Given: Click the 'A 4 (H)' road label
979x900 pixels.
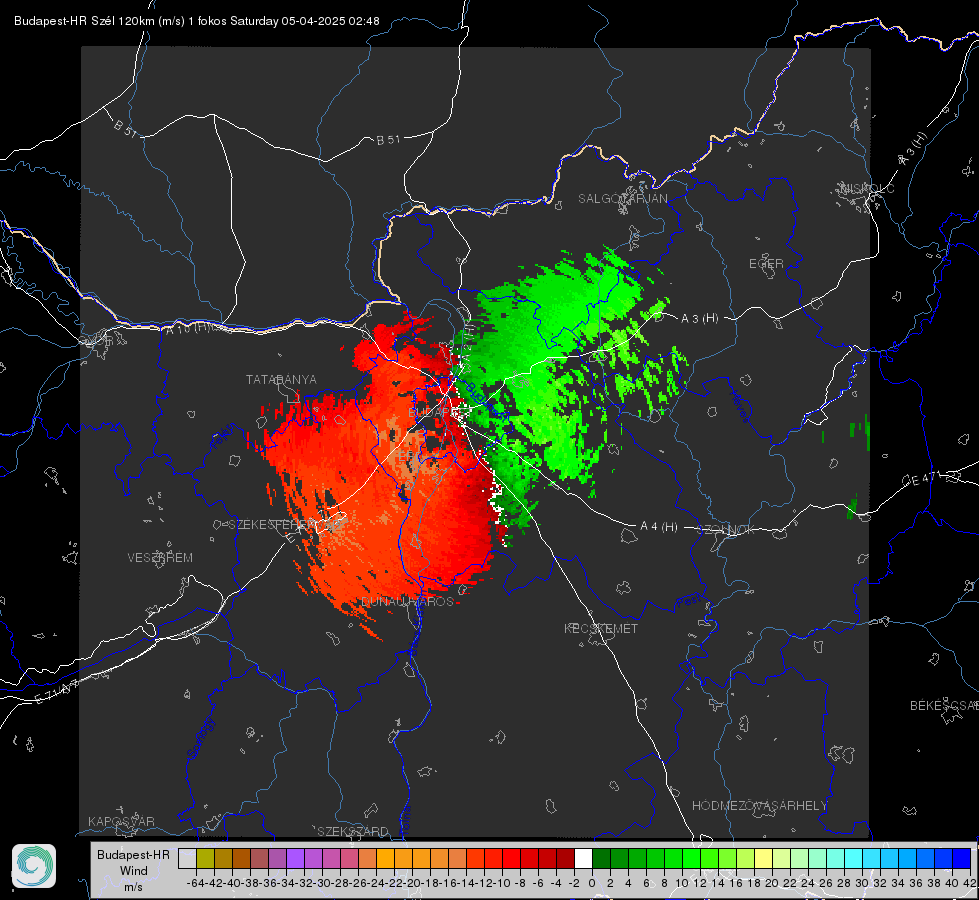Looking at the screenshot, I should pos(659,527).
